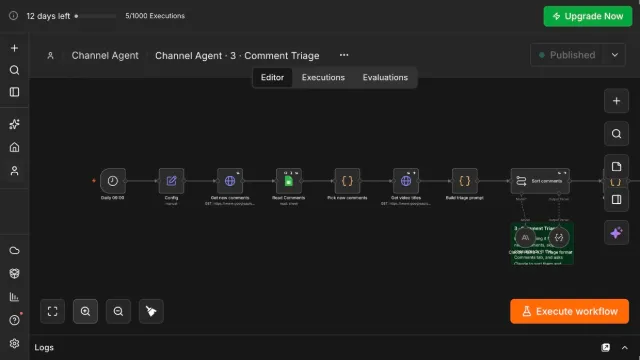This screenshot has height=360, width=640.
Task: Expand the Logs panel chevron
Action: tap(624, 348)
